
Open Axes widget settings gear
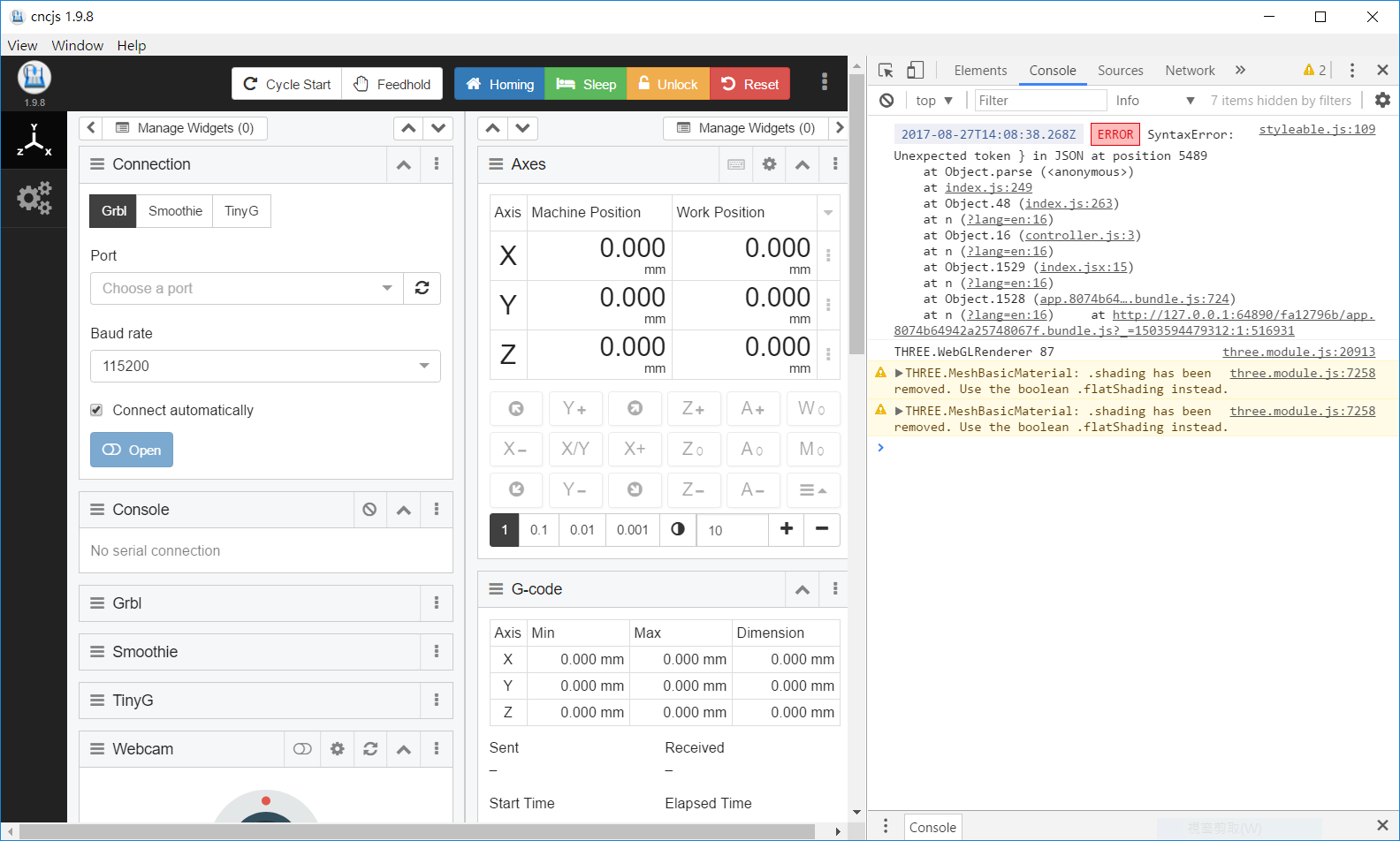(769, 164)
